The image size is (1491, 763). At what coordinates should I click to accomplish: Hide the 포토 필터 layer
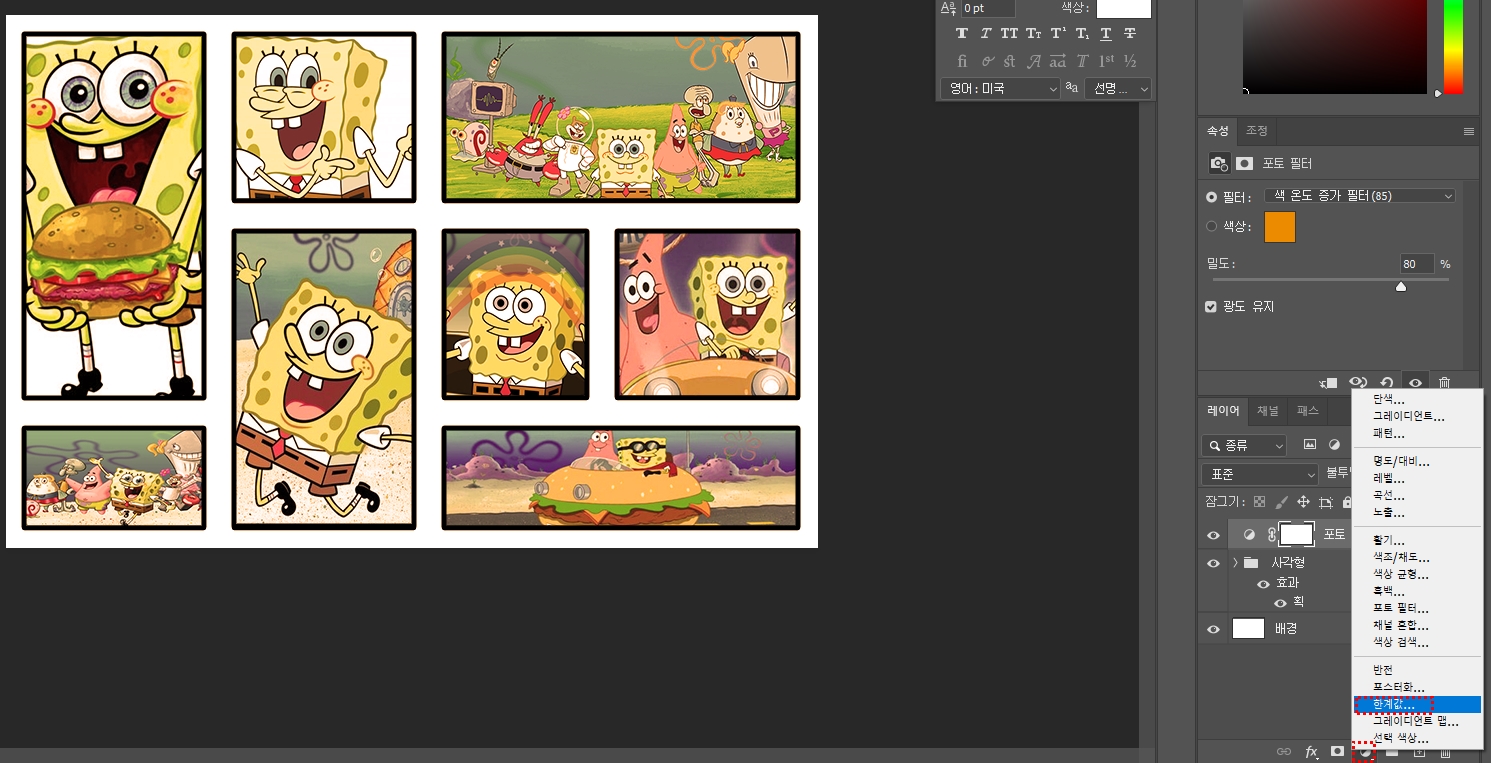(x=1213, y=535)
